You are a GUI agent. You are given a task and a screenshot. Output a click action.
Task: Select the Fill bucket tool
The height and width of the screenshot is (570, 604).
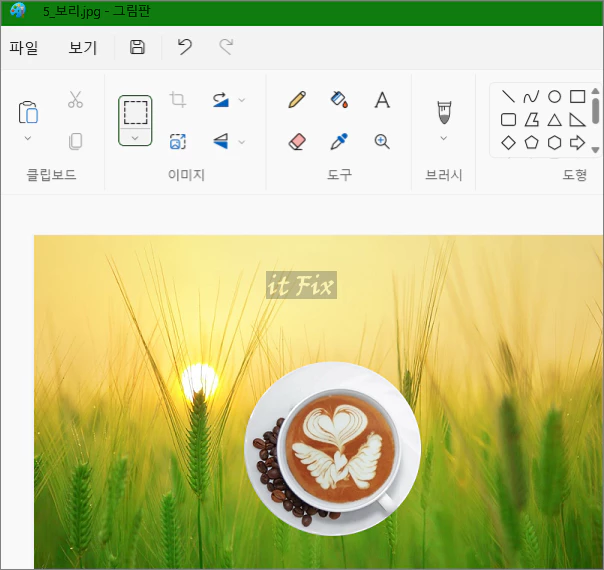[339, 99]
